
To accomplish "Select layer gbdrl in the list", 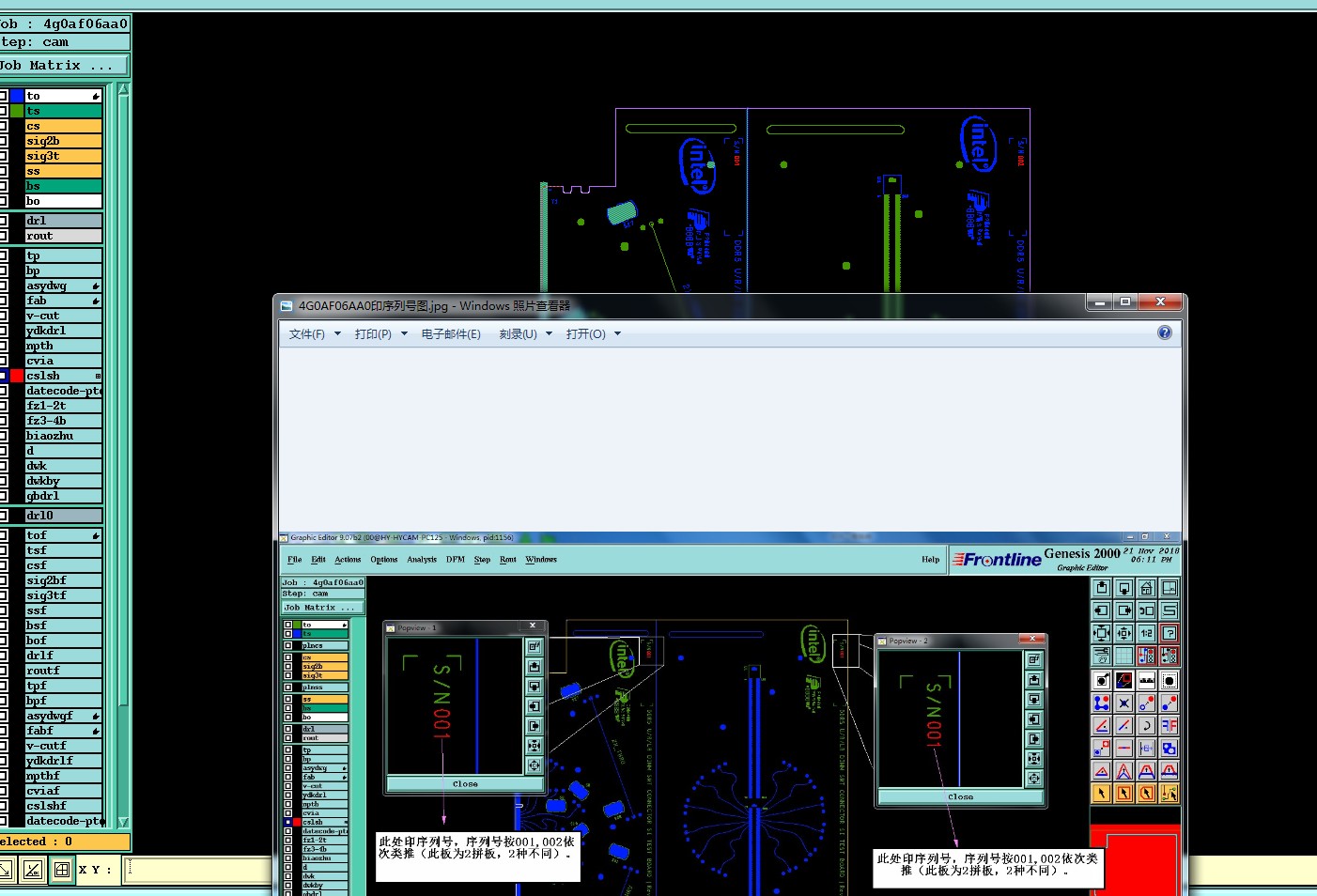I will click(x=63, y=496).
